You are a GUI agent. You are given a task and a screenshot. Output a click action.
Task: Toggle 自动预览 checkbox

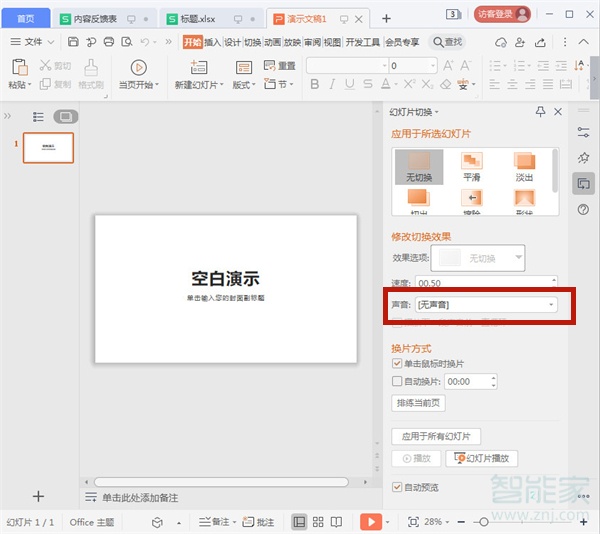397,487
